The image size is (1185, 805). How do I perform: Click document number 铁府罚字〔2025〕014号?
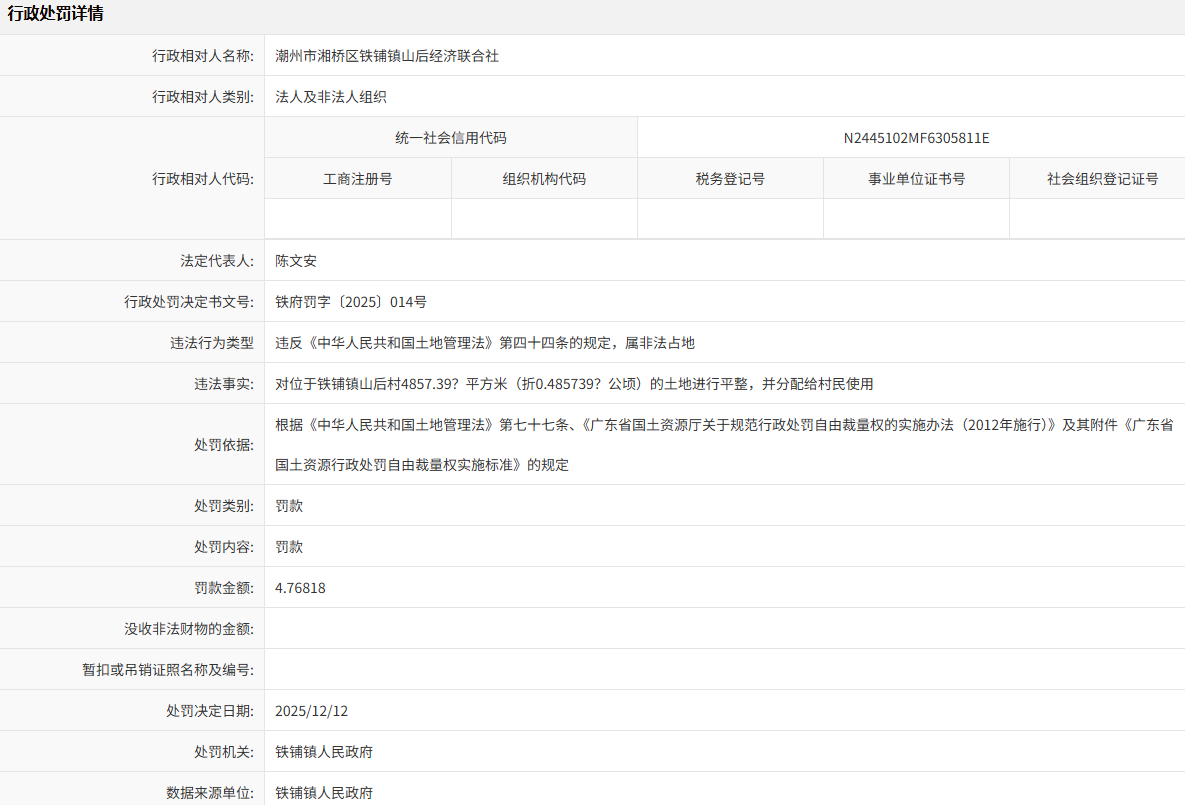tap(351, 302)
